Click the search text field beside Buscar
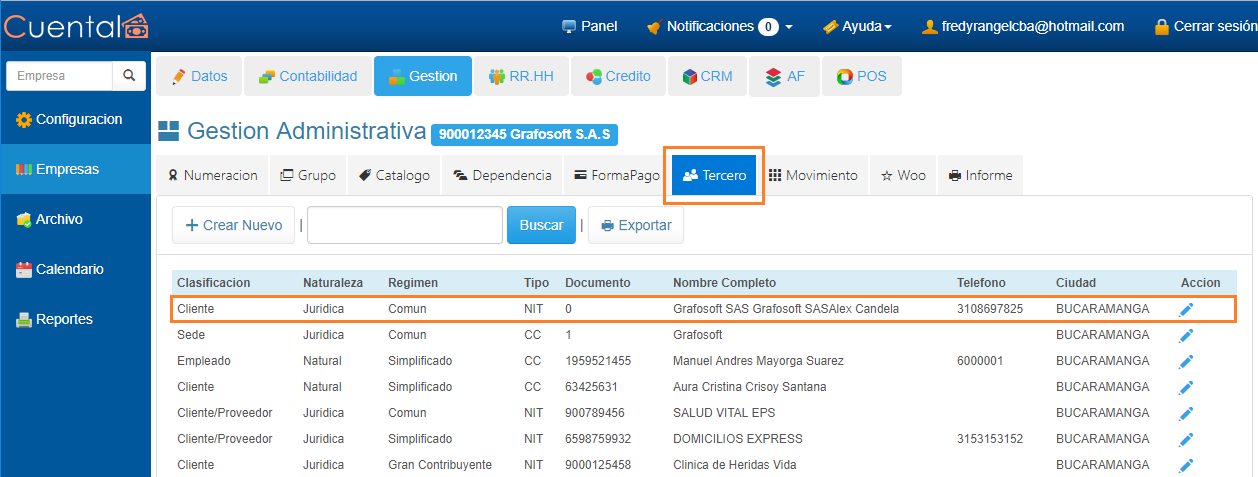Screen dimensions: 1258x477 pos(404,225)
